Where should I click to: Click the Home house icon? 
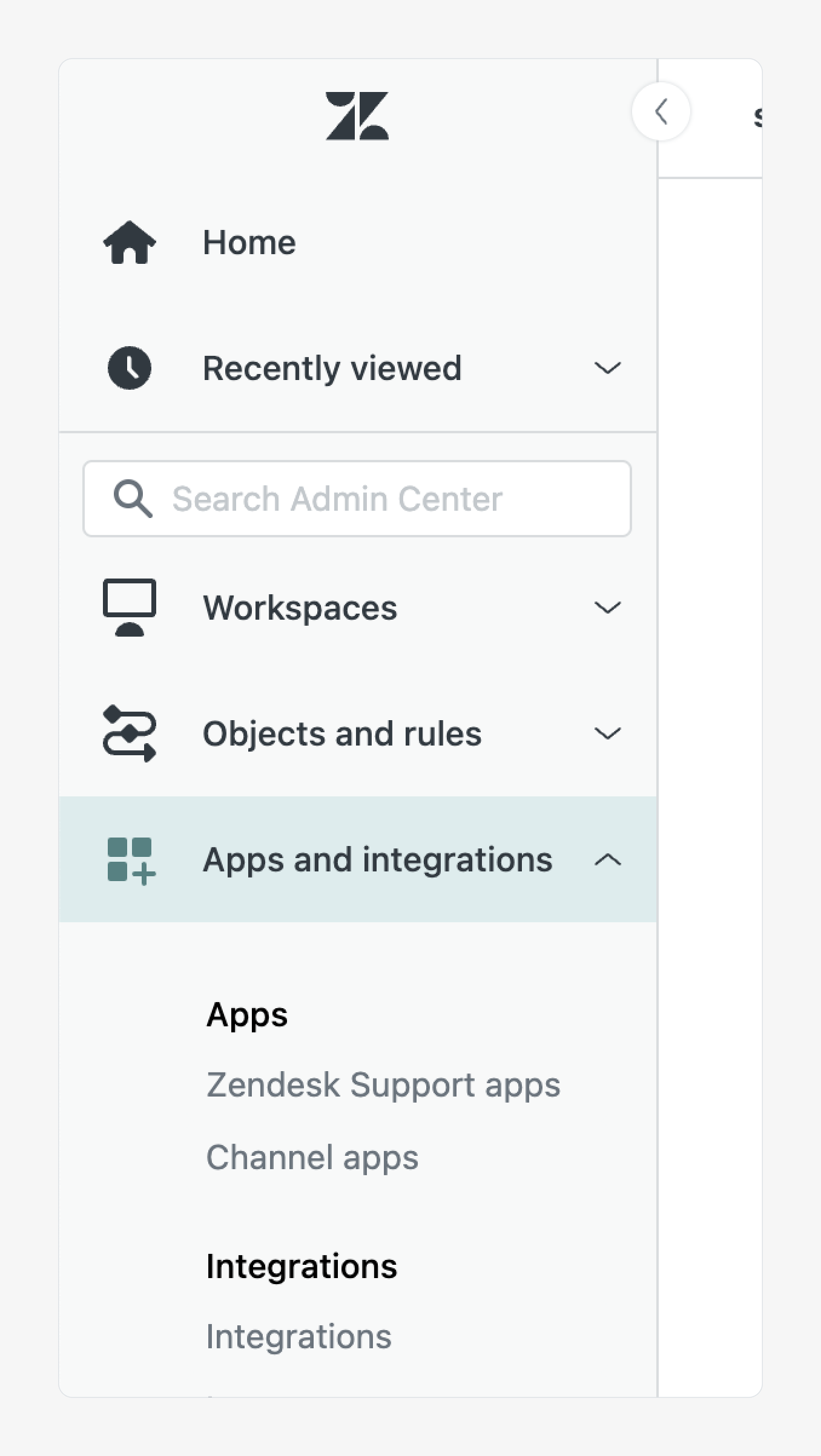click(x=130, y=243)
